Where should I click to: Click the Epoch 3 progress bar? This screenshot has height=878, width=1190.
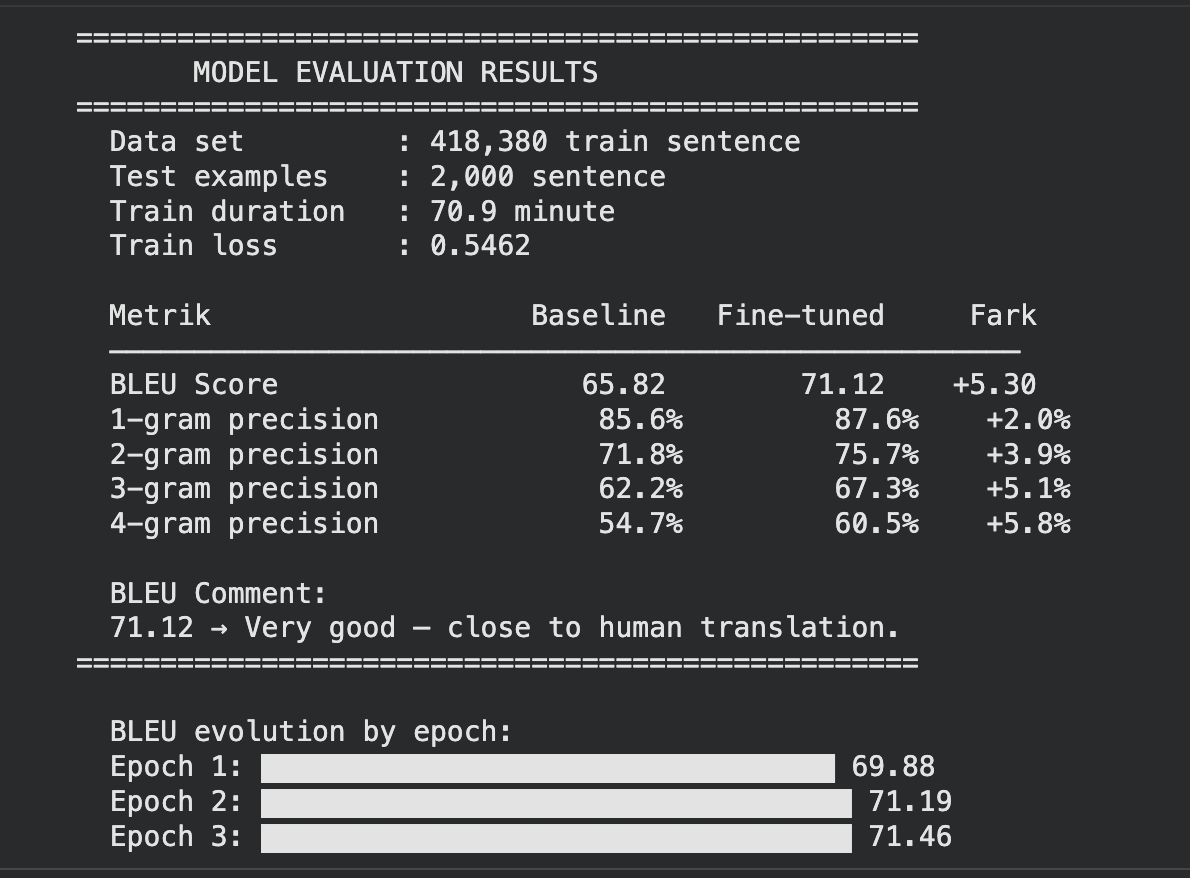[x=556, y=838]
